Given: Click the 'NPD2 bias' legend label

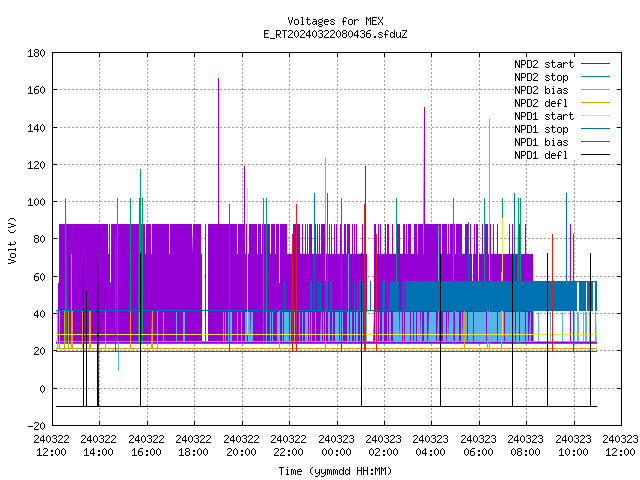Looking at the screenshot, I should (x=541, y=90).
